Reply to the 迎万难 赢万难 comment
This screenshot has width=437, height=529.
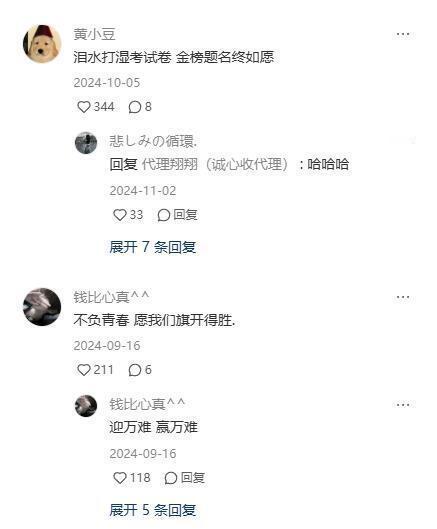point(185,478)
